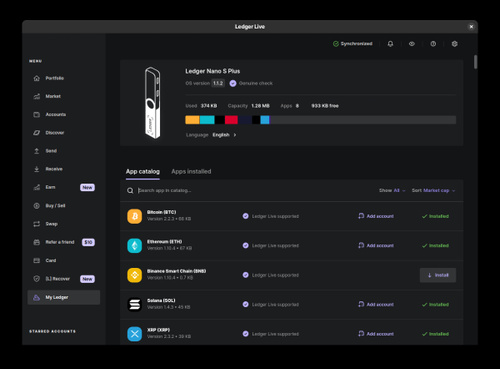
Task: Click the Bitcoin app icon
Action: pyautogui.click(x=135, y=216)
